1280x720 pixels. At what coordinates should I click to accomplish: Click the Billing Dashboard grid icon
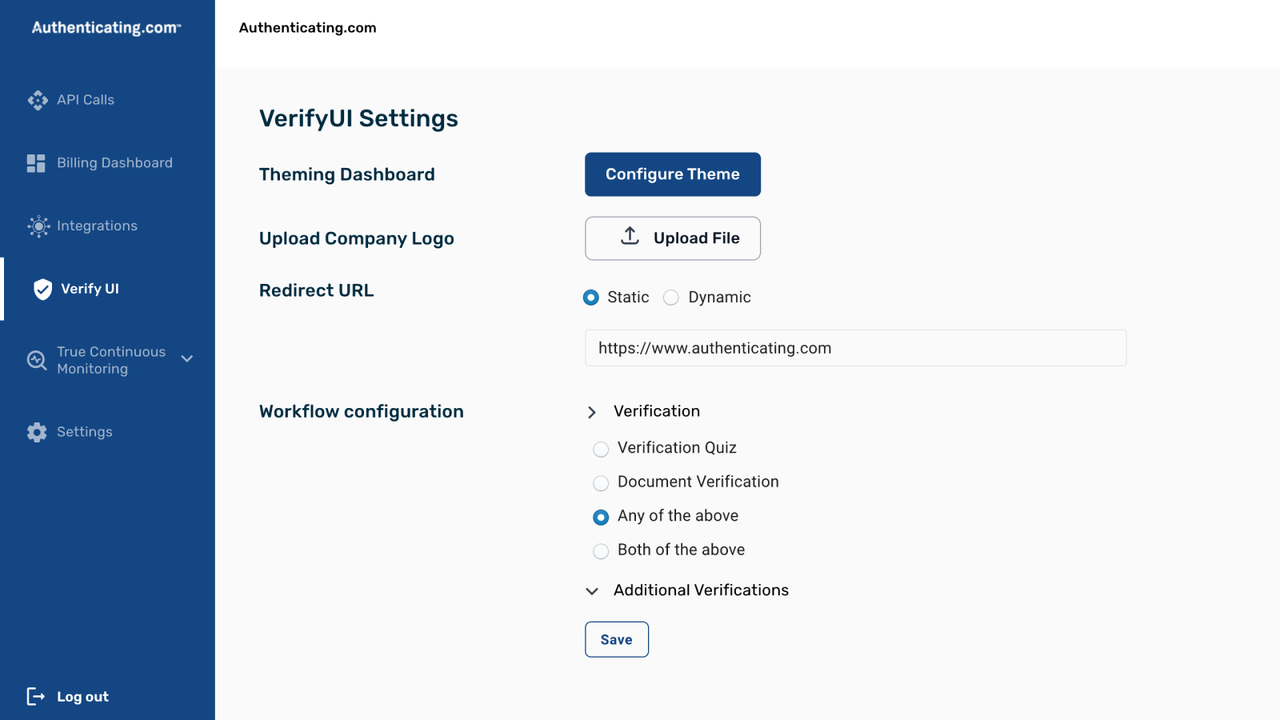[36, 163]
